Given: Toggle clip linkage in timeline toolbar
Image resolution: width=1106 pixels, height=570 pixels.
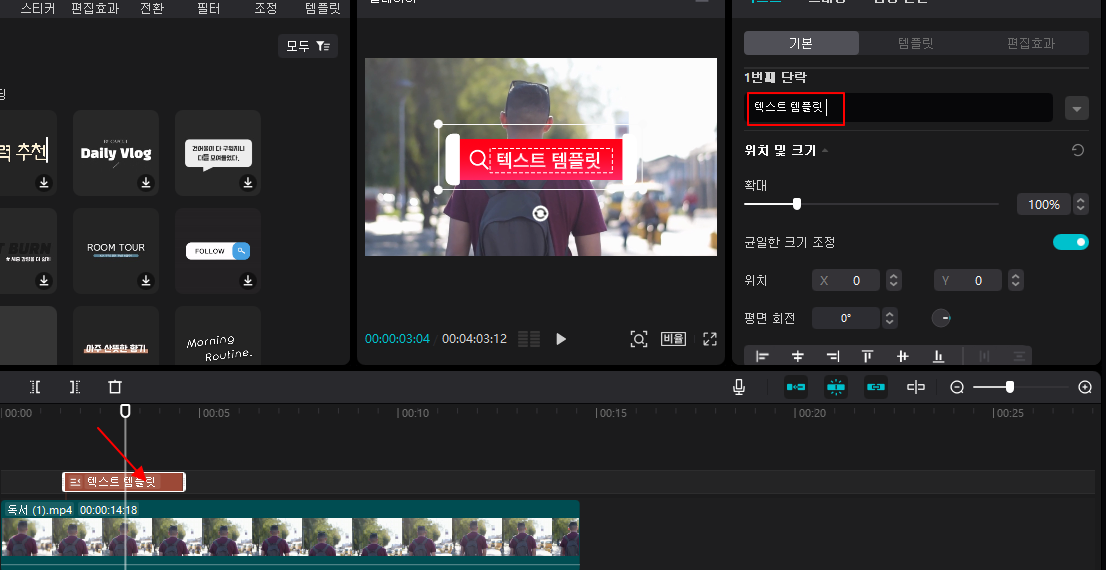Looking at the screenshot, I should (875, 387).
